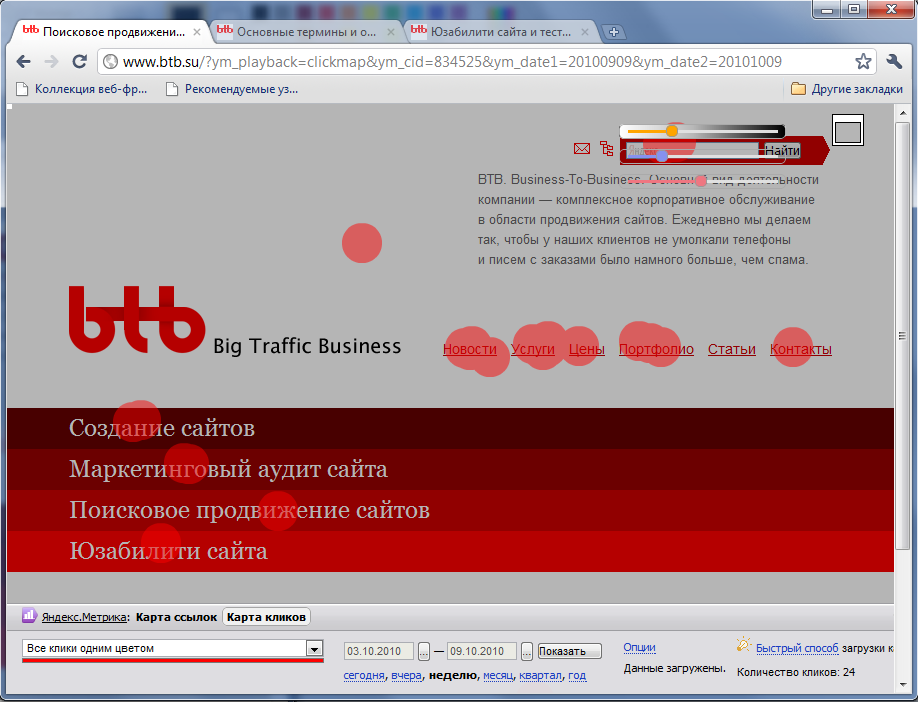Open the Новости menu link
Viewport: 918px width, 702px height.
(470, 349)
